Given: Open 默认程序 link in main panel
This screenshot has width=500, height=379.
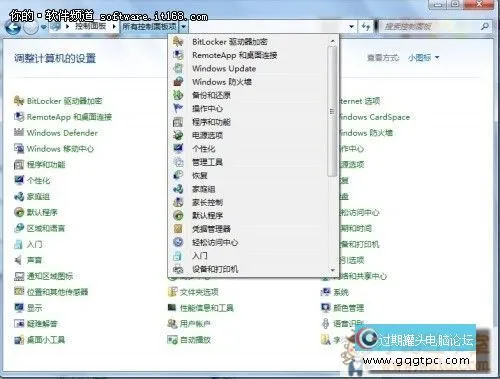Looking at the screenshot, I should [42, 212].
